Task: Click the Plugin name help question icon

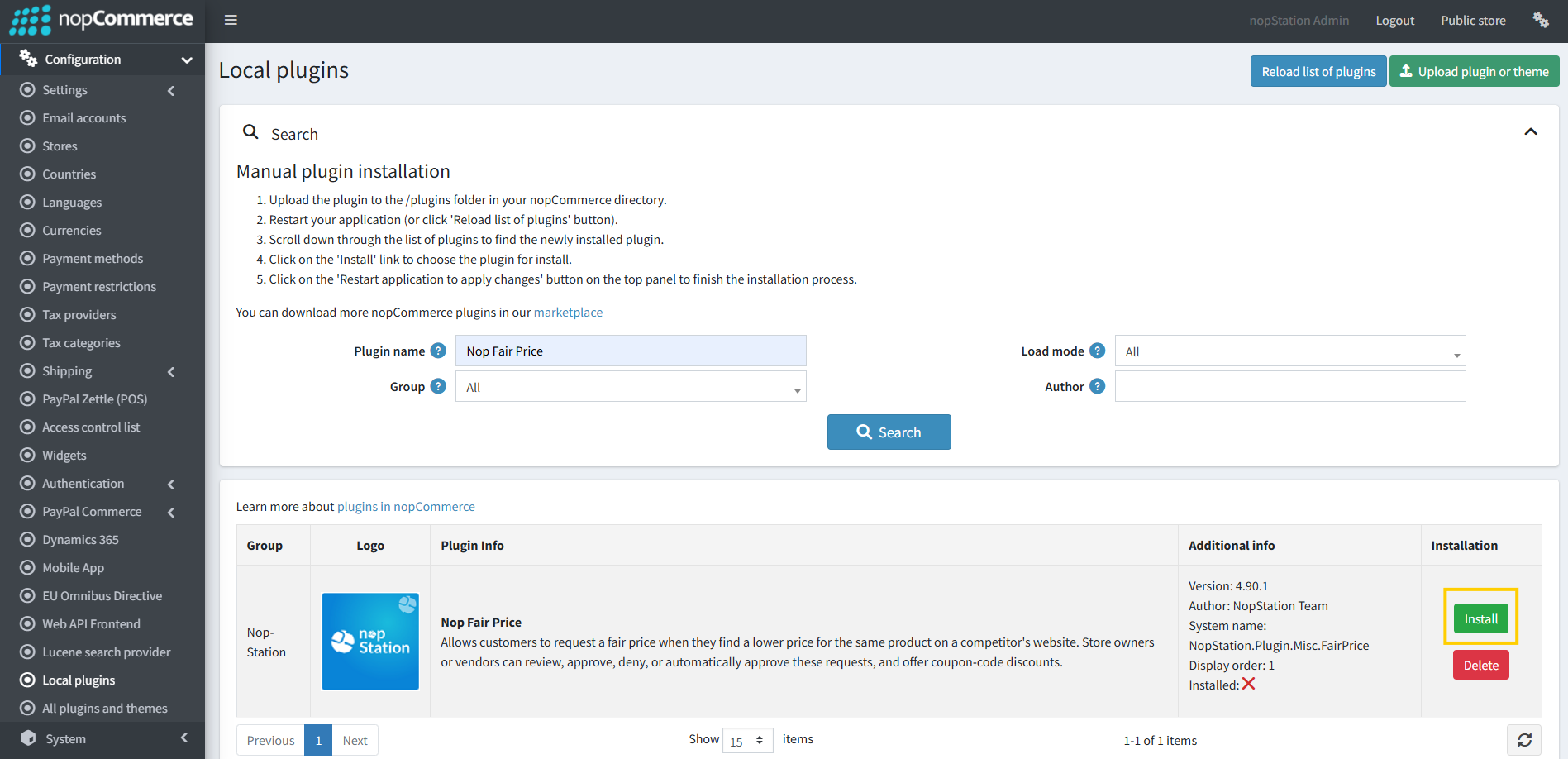Action: [438, 351]
